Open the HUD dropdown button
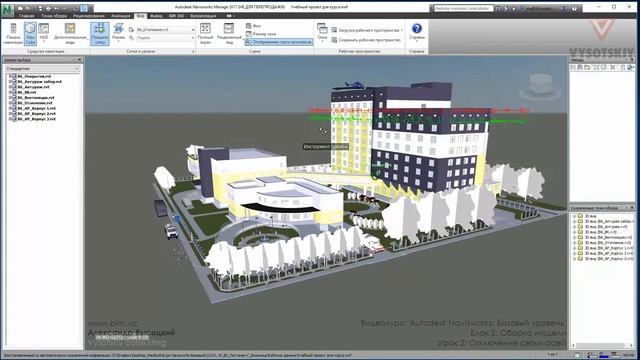This screenshot has width=640, height=360. click(x=44, y=33)
